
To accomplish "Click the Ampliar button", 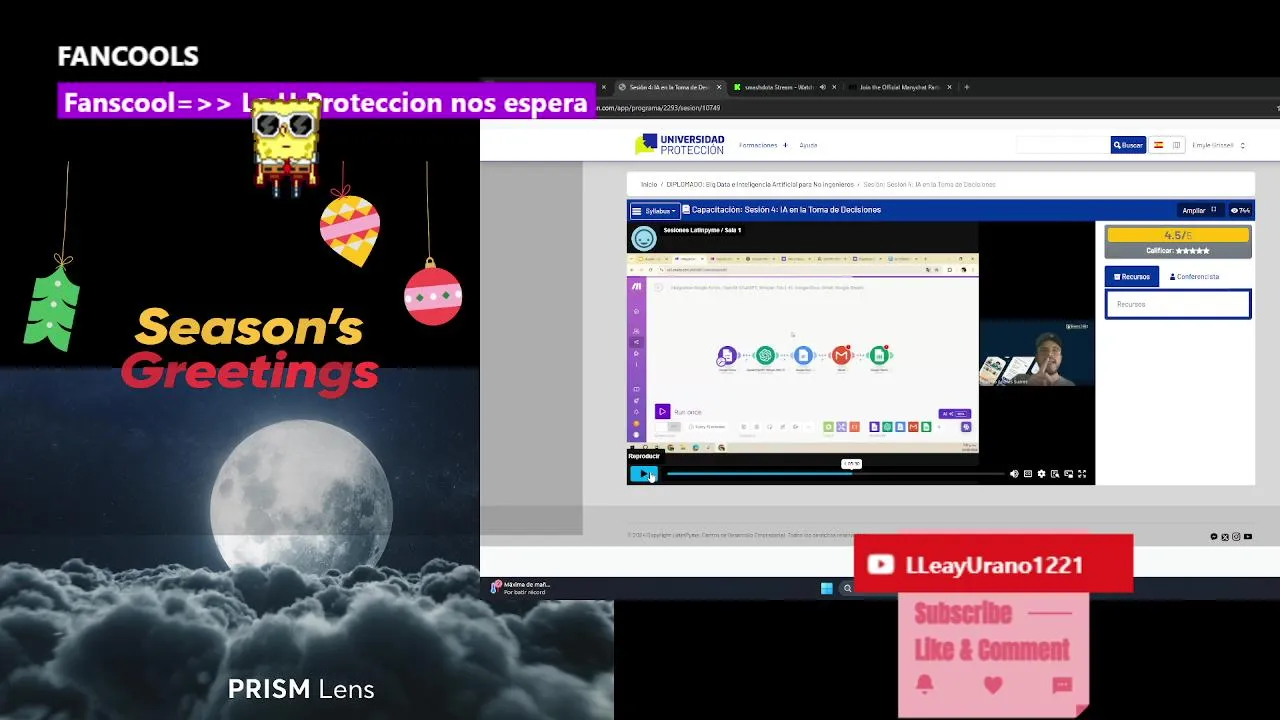I will pos(1200,210).
